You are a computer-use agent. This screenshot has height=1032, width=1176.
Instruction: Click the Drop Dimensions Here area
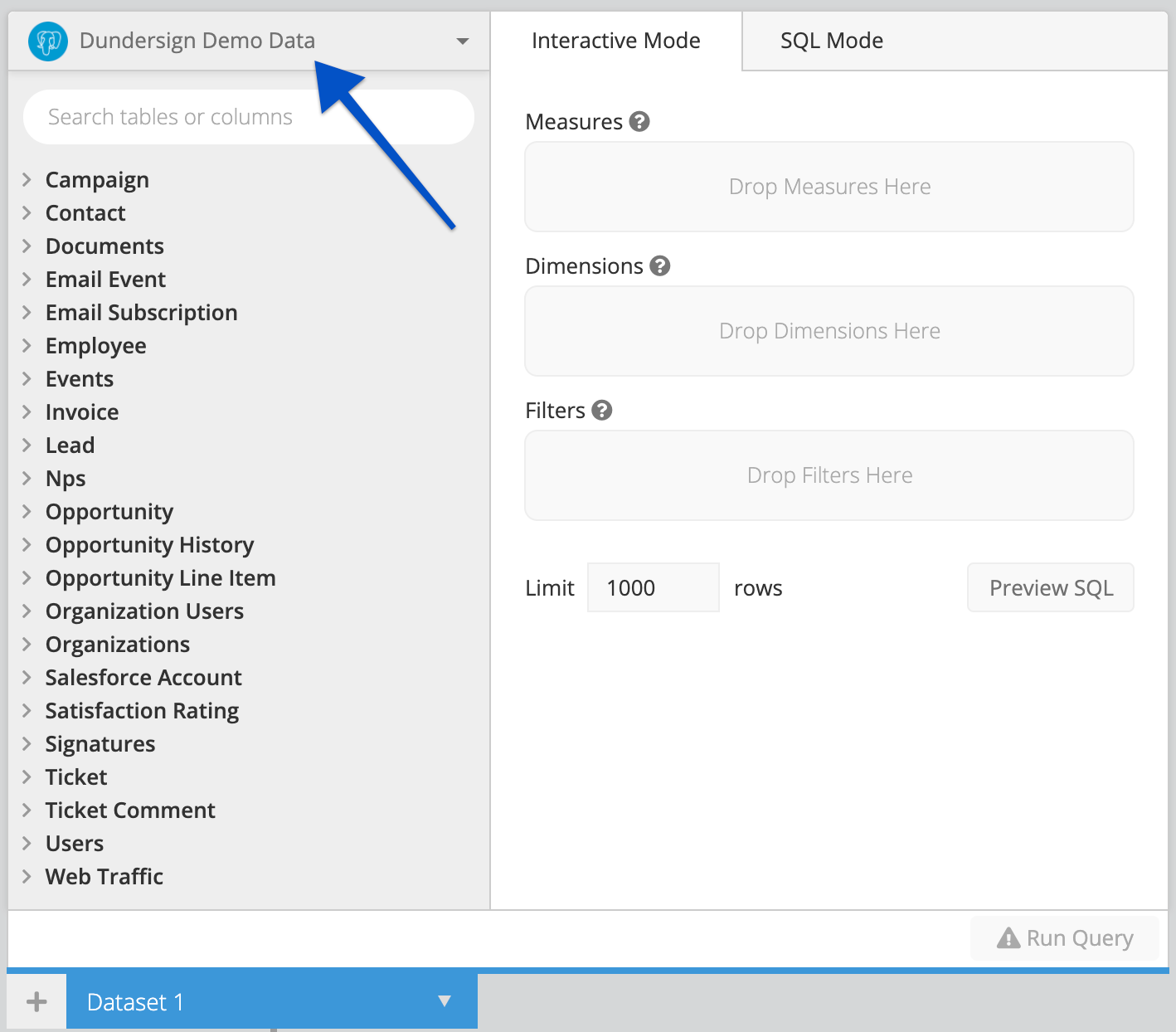click(x=829, y=331)
